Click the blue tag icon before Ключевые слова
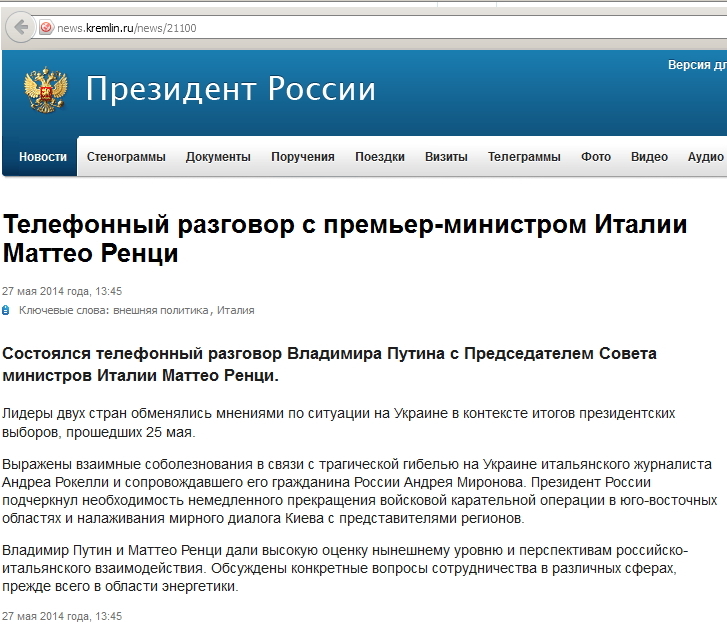Viewport: 727px width, 628px height. click(x=6, y=310)
